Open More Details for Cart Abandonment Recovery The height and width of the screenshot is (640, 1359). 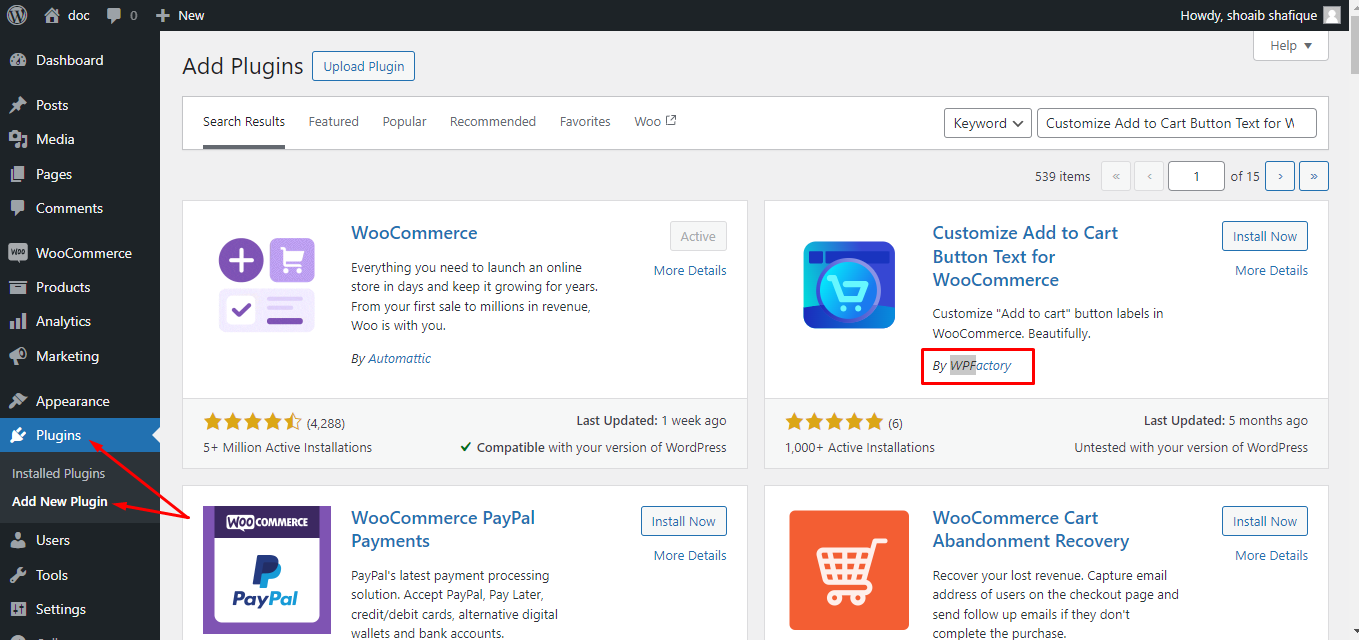(x=1271, y=555)
